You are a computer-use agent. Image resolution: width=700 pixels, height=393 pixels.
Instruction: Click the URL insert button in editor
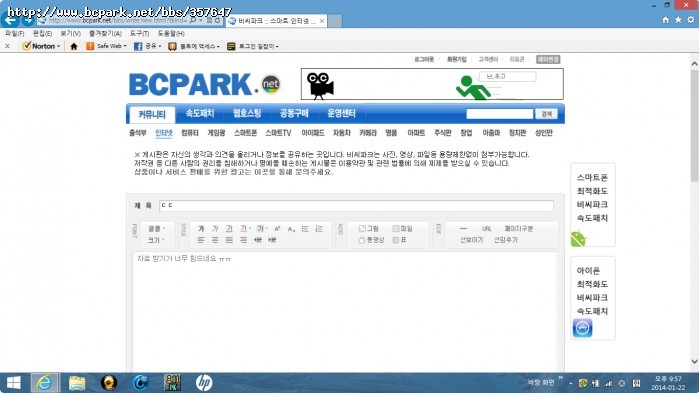(487, 229)
